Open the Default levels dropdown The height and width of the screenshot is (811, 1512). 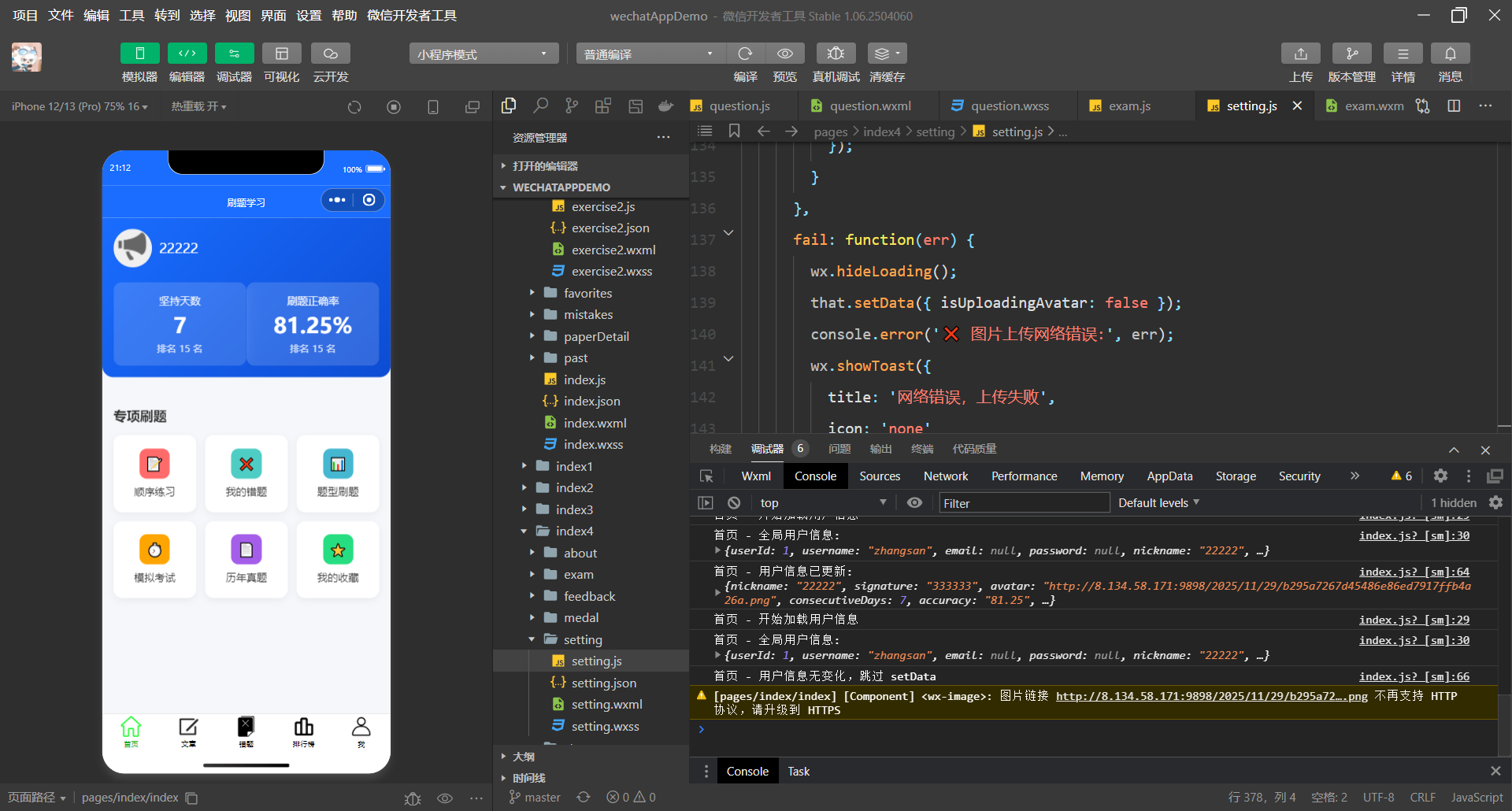pyautogui.click(x=1158, y=502)
